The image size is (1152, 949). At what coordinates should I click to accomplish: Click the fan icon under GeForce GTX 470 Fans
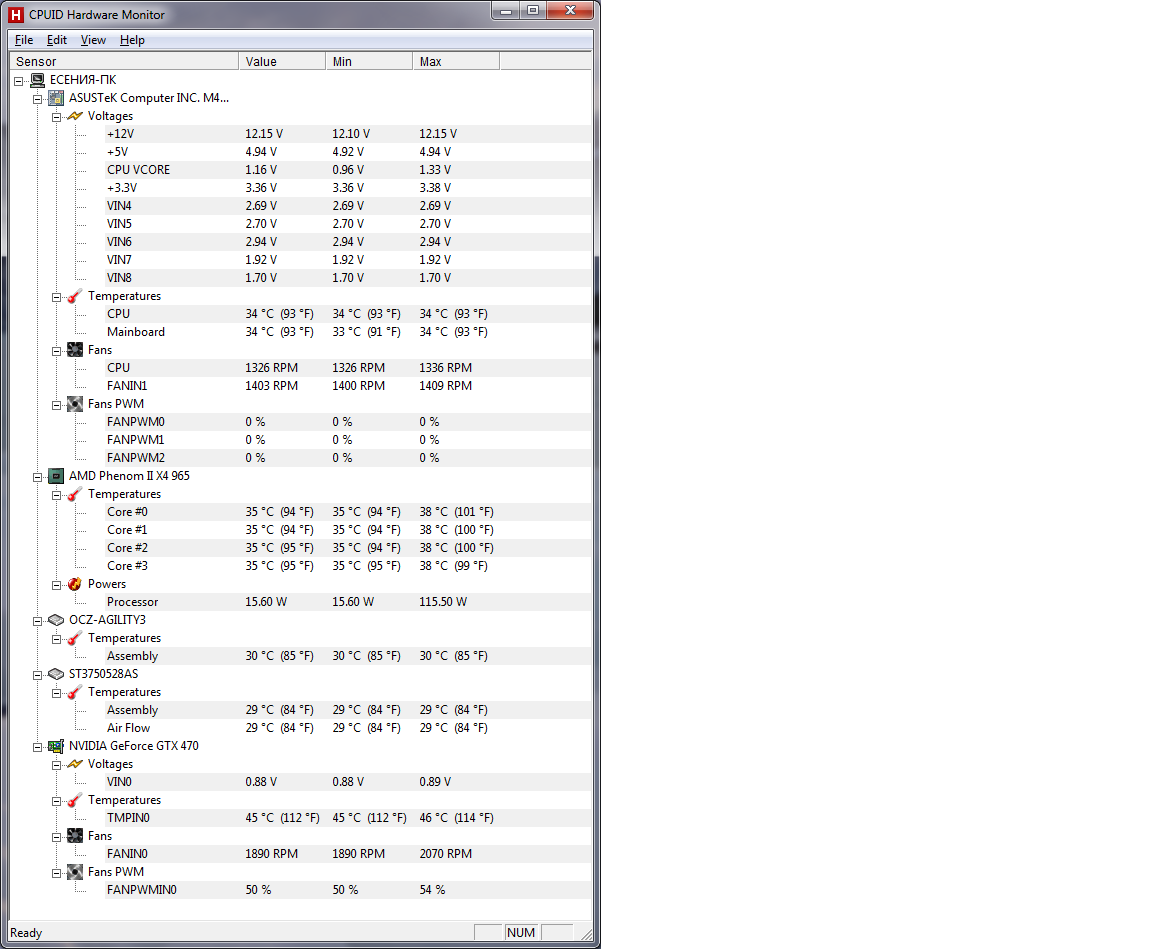(x=75, y=836)
